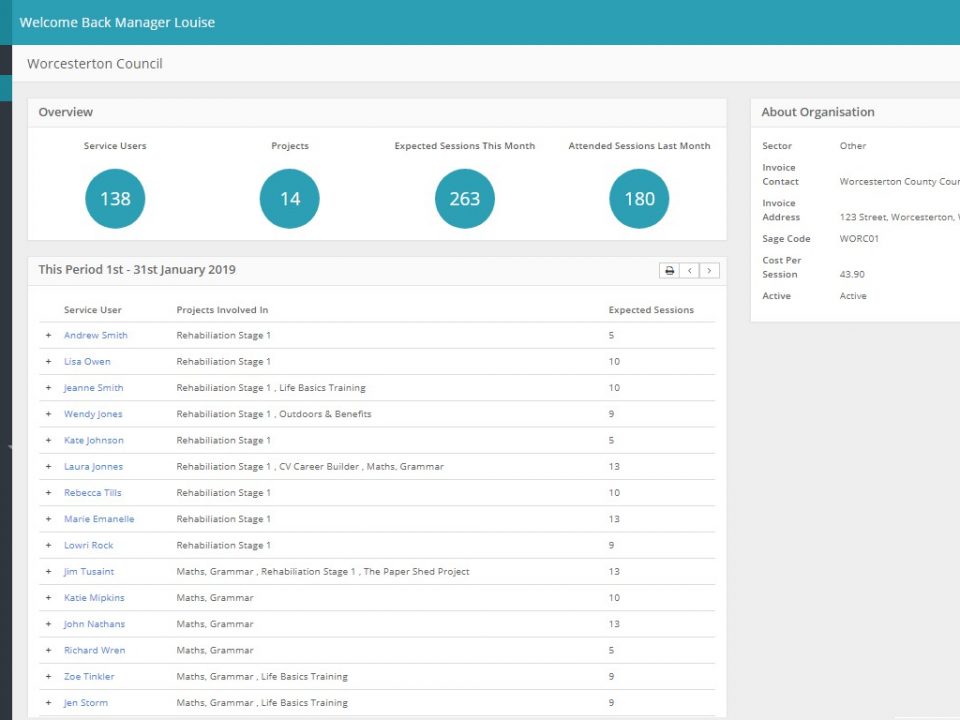The image size is (960, 720).
Task: Click the 14 Projects circle
Action: [x=290, y=199]
